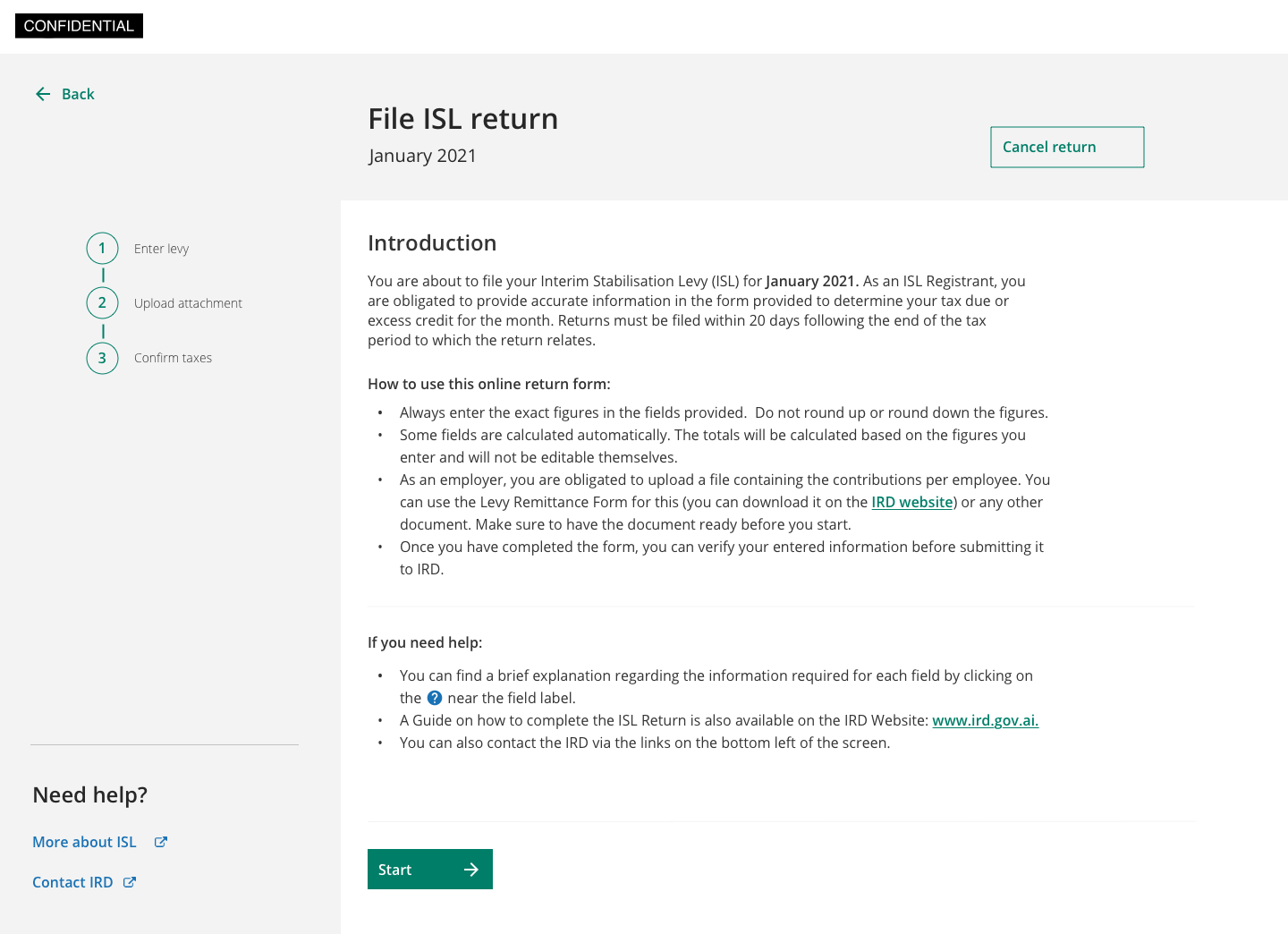Select the step 3 circle indicator
The image size is (1288, 934).
point(102,358)
